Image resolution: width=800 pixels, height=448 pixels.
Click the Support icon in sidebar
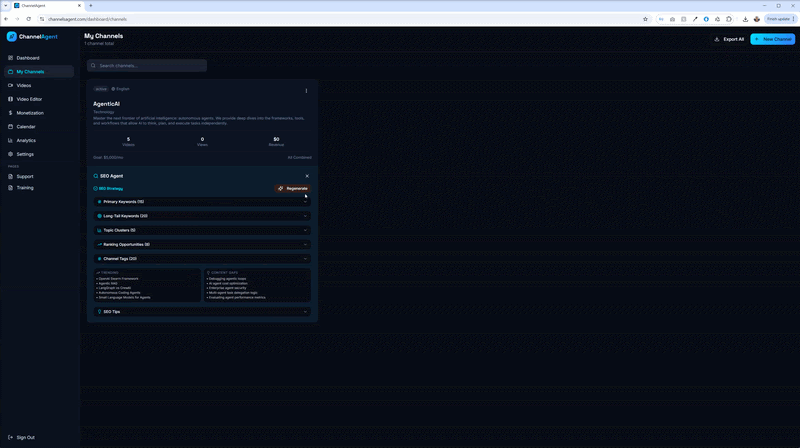pos(11,176)
